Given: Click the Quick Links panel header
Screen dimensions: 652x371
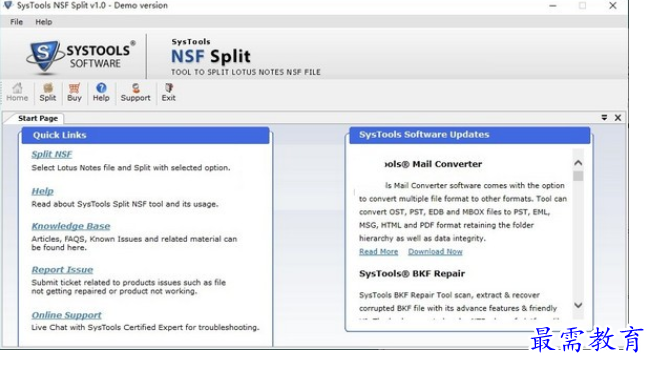Looking at the screenshot, I should click(x=146, y=135).
